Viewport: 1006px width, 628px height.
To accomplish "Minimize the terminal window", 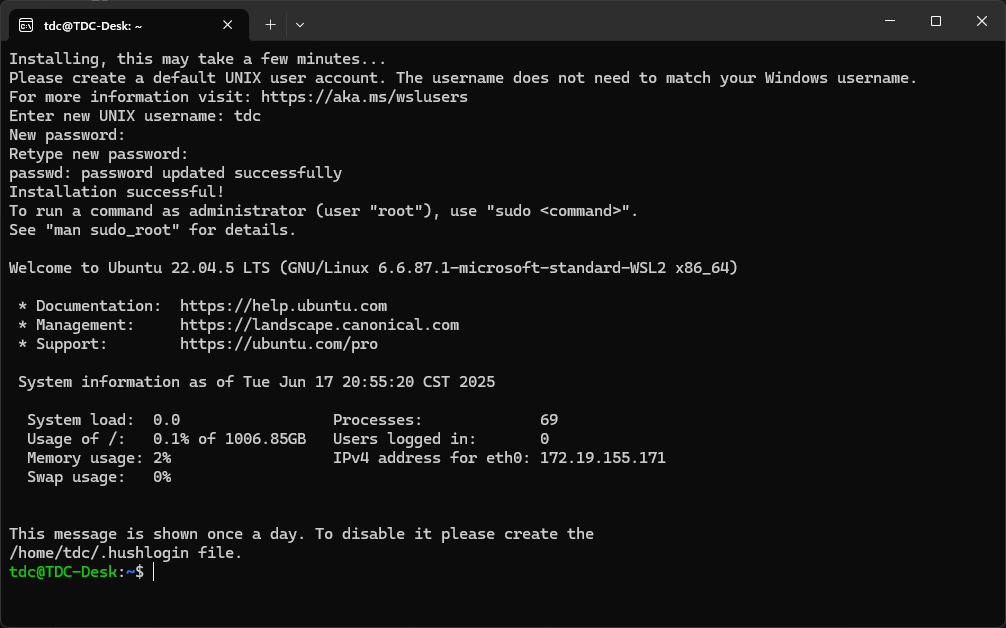I will [x=890, y=21].
